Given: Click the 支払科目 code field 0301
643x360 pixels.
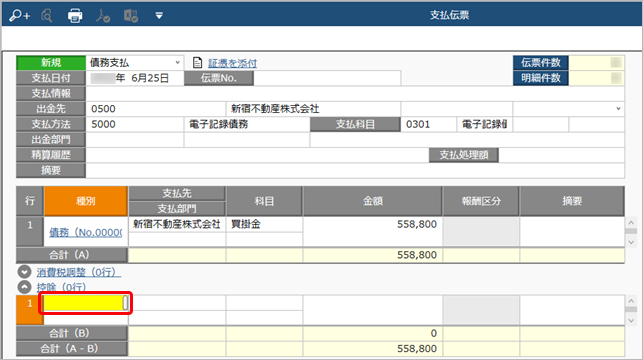Looking at the screenshot, I should pos(429,124).
